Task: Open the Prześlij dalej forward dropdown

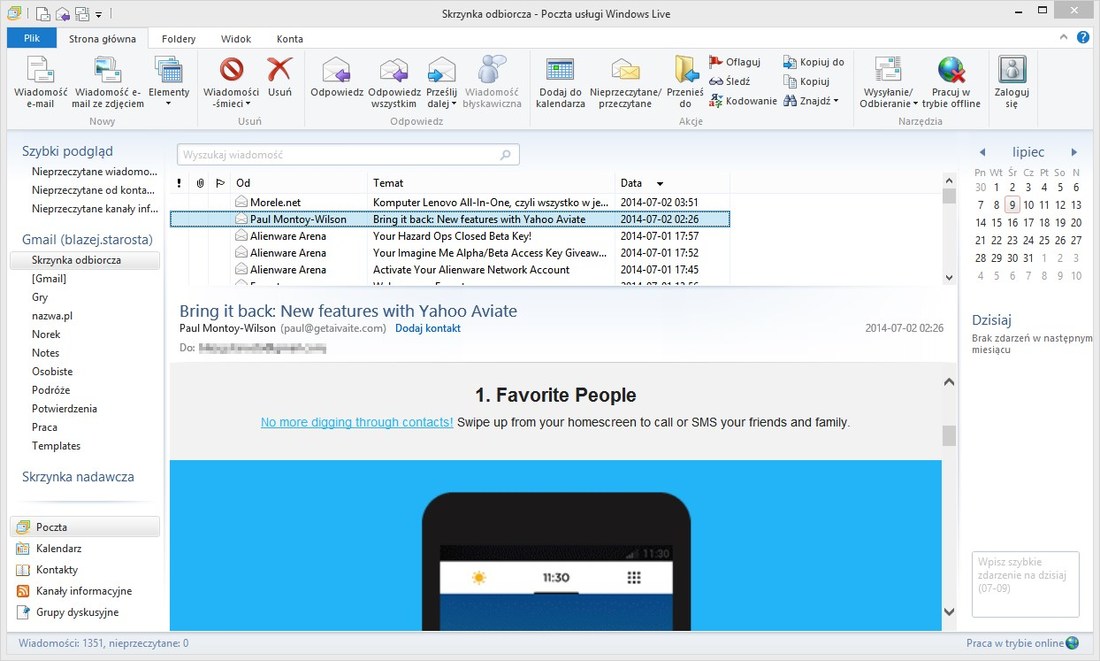Action: 441,82
